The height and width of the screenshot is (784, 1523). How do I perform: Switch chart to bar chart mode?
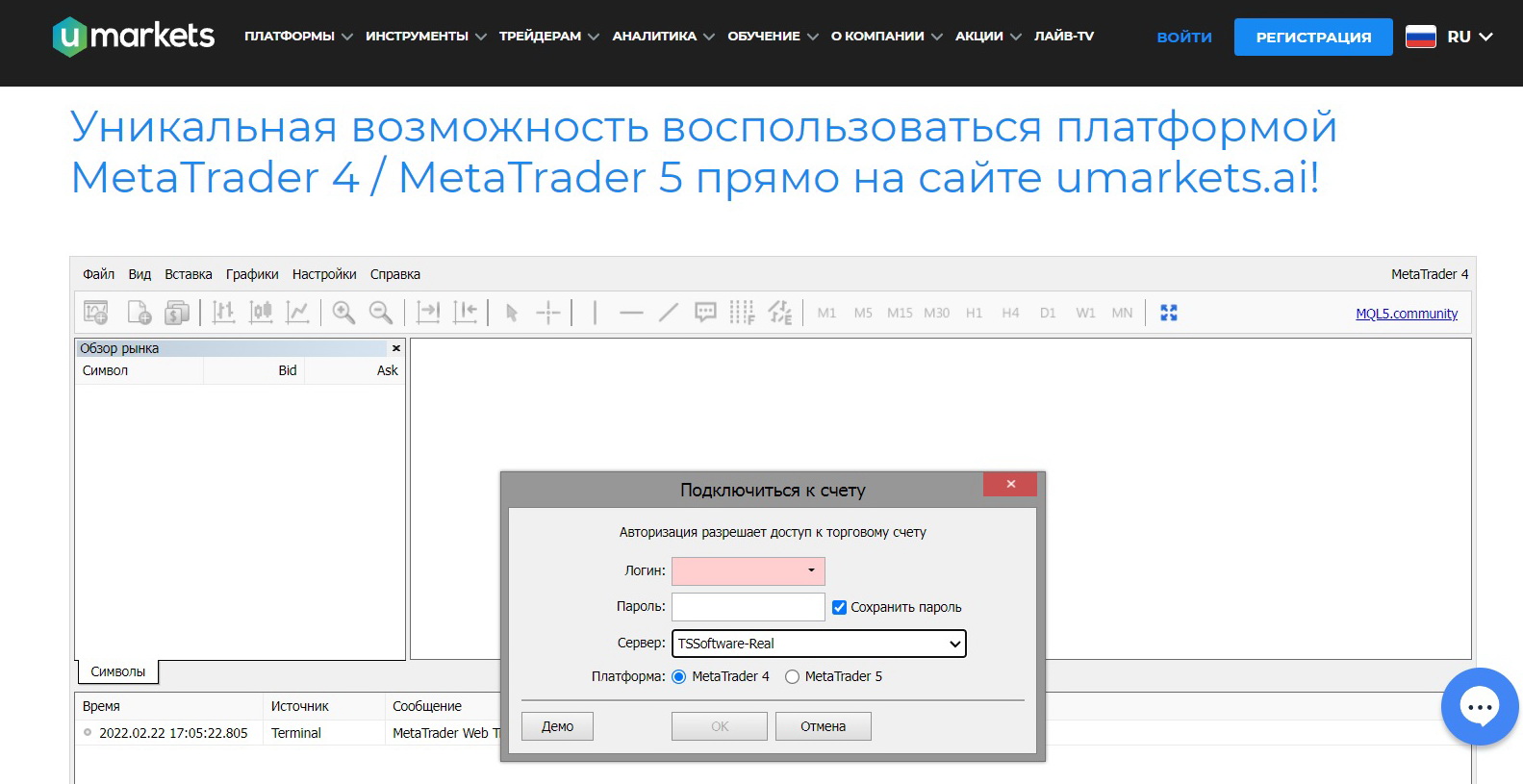tap(223, 313)
